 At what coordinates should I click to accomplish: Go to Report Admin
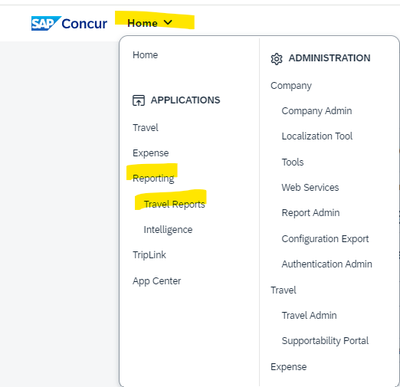311,213
